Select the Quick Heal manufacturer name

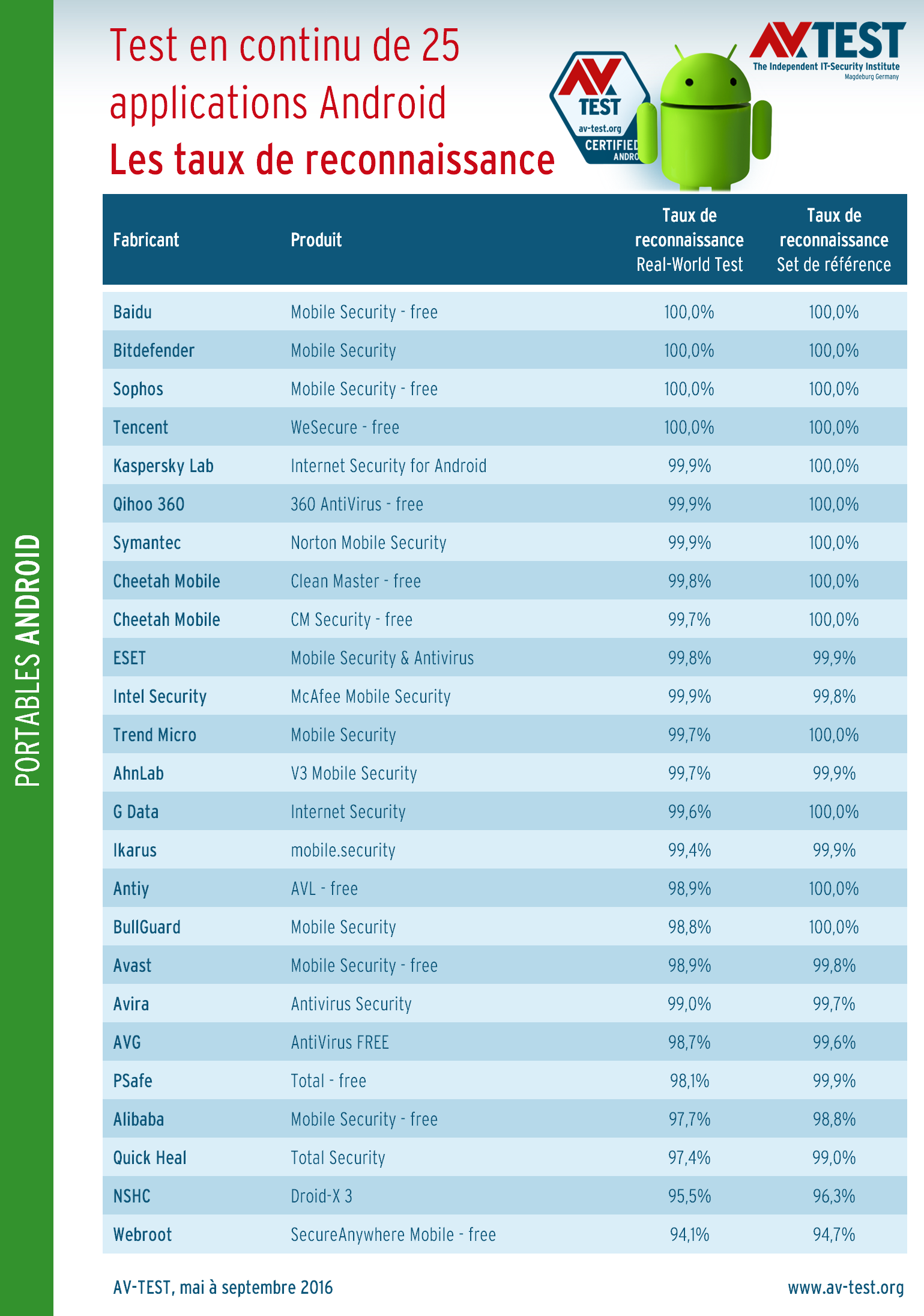coord(149,1158)
